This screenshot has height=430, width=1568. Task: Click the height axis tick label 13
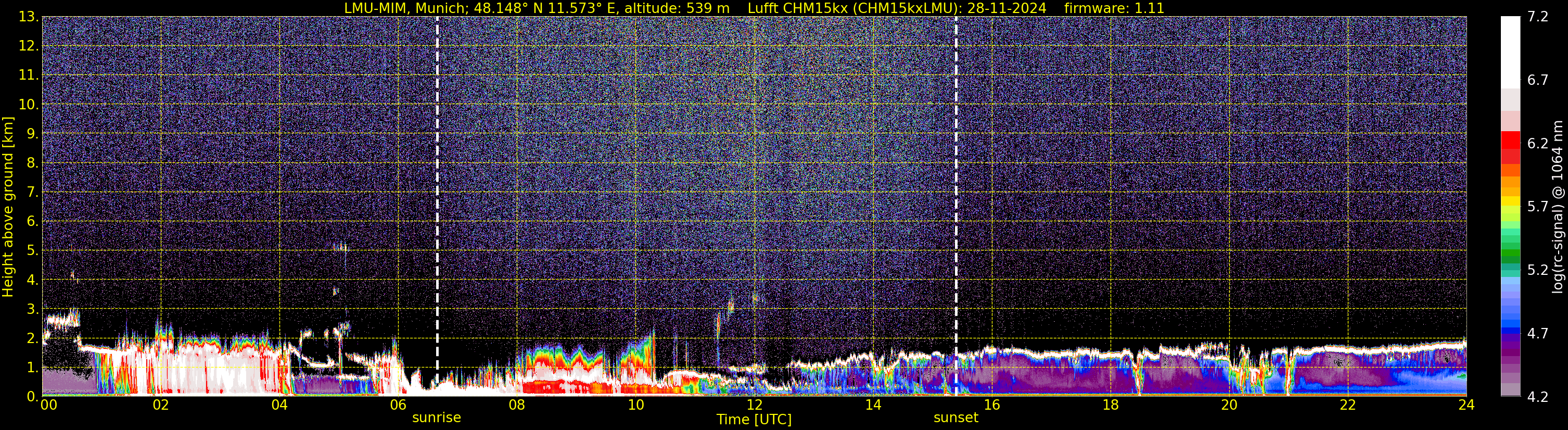tap(28, 17)
